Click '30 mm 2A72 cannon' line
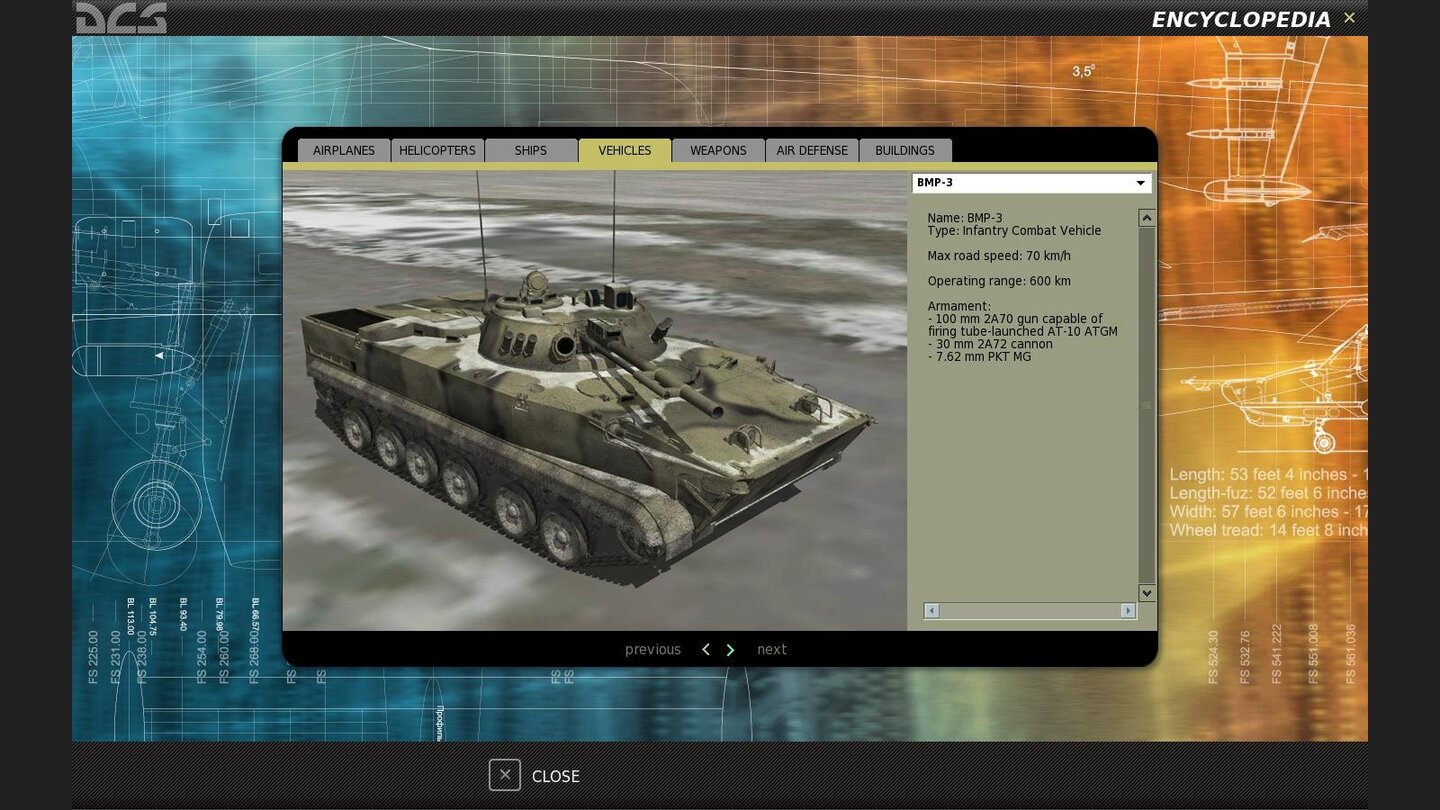 [990, 344]
